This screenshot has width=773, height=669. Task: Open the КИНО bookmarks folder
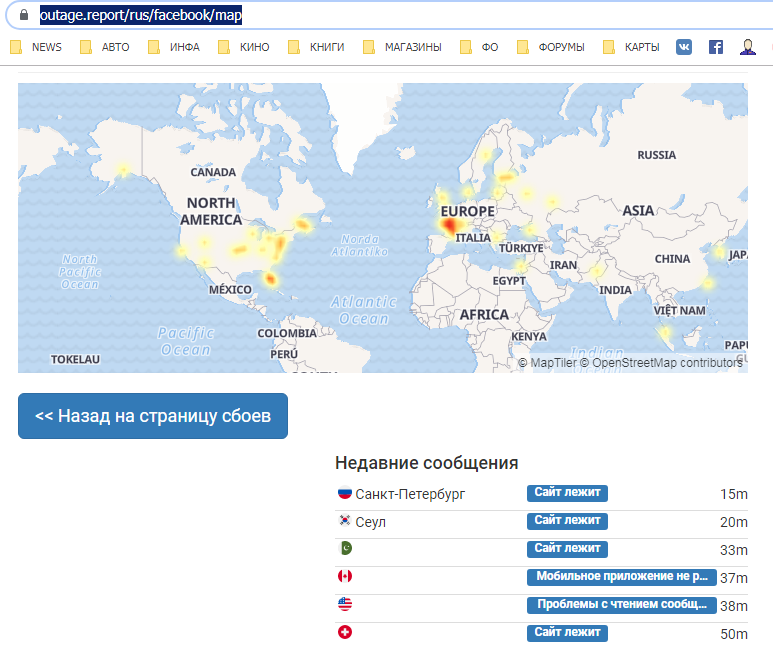(x=244, y=47)
